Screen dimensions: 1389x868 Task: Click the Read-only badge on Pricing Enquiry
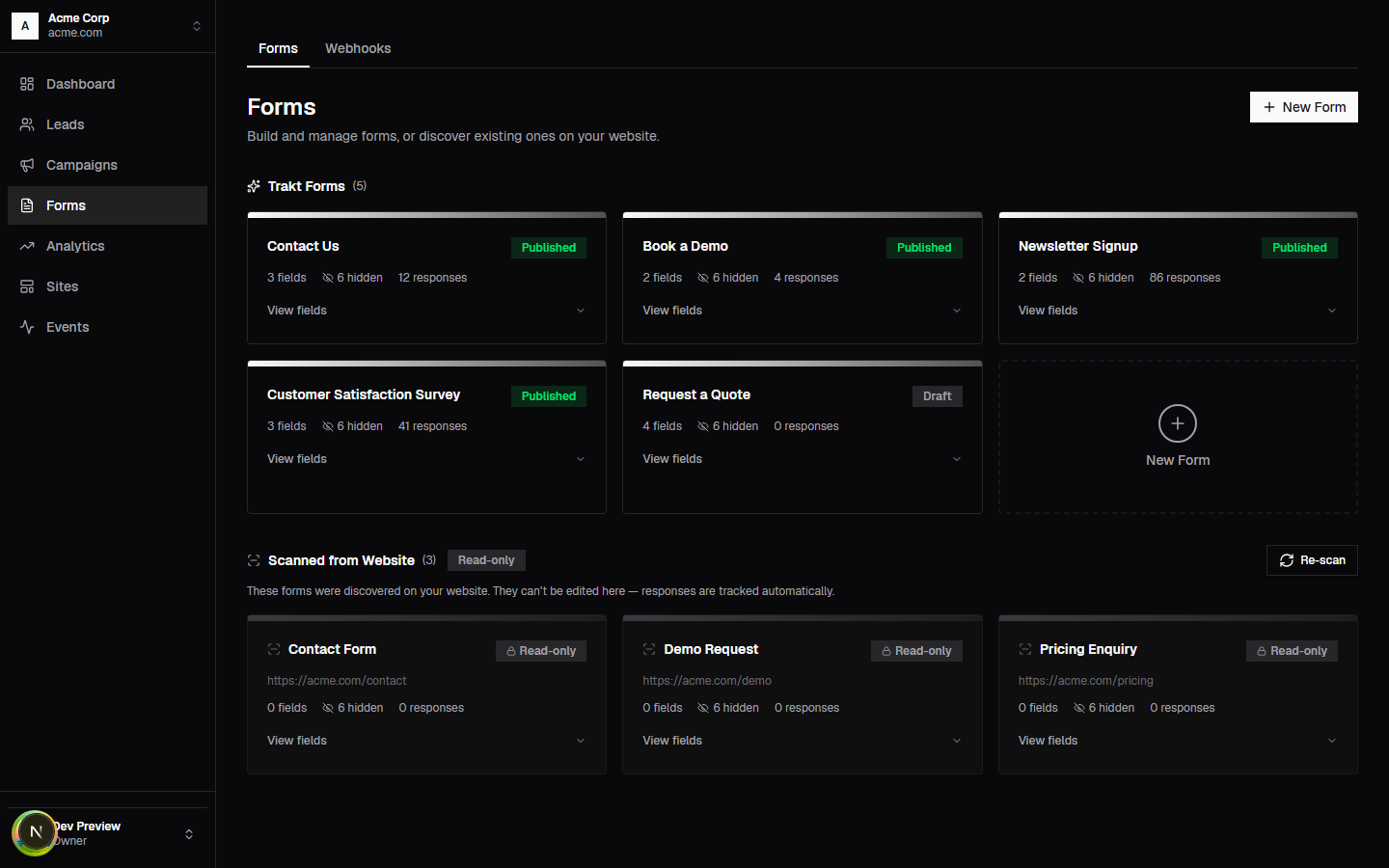click(x=1292, y=651)
